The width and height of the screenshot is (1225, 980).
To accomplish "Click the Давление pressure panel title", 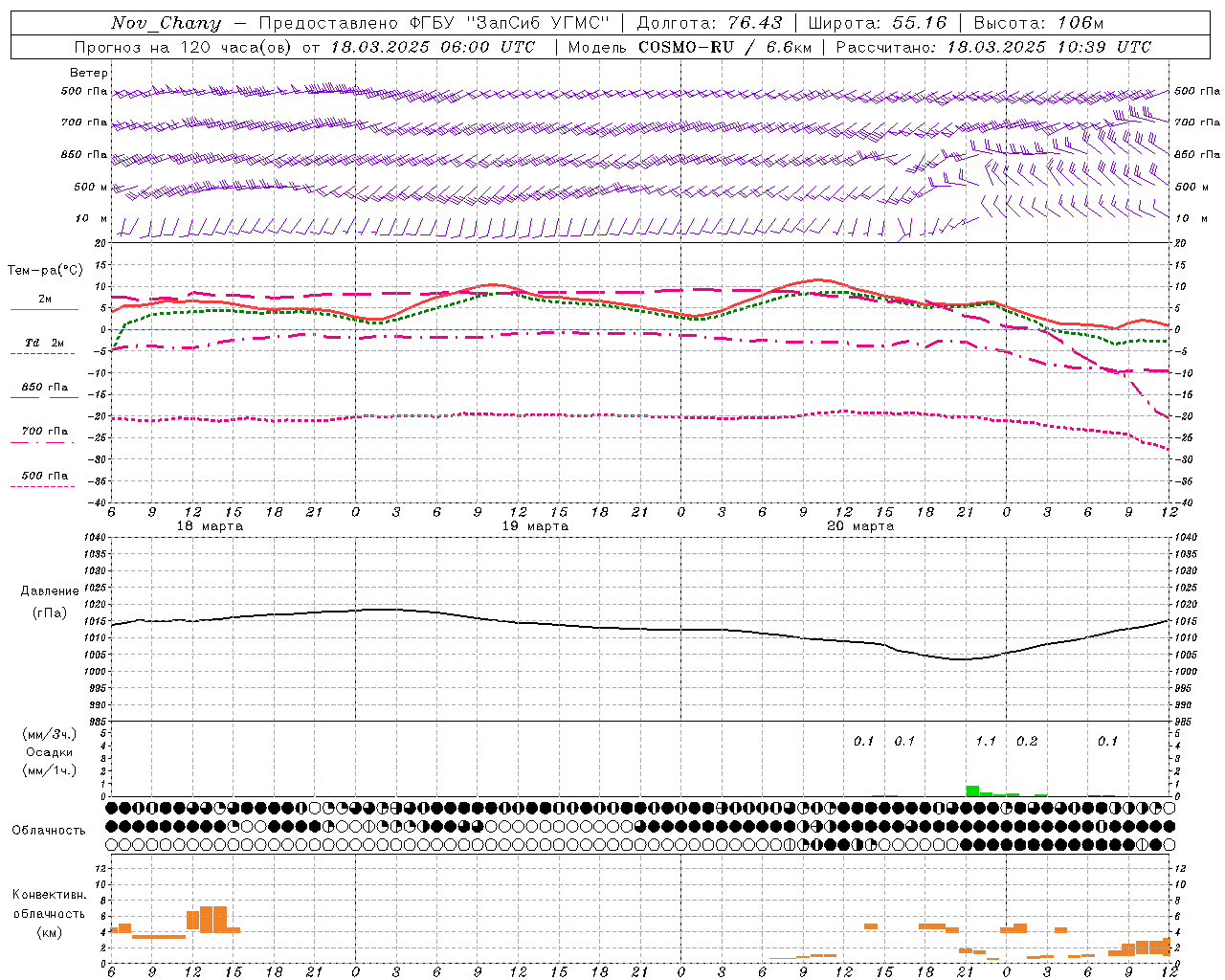I will pos(50,591).
